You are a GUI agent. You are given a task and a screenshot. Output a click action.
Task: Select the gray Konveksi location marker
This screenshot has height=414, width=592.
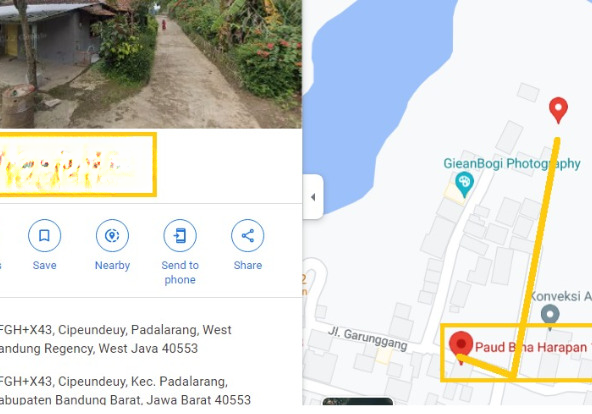click(550, 316)
